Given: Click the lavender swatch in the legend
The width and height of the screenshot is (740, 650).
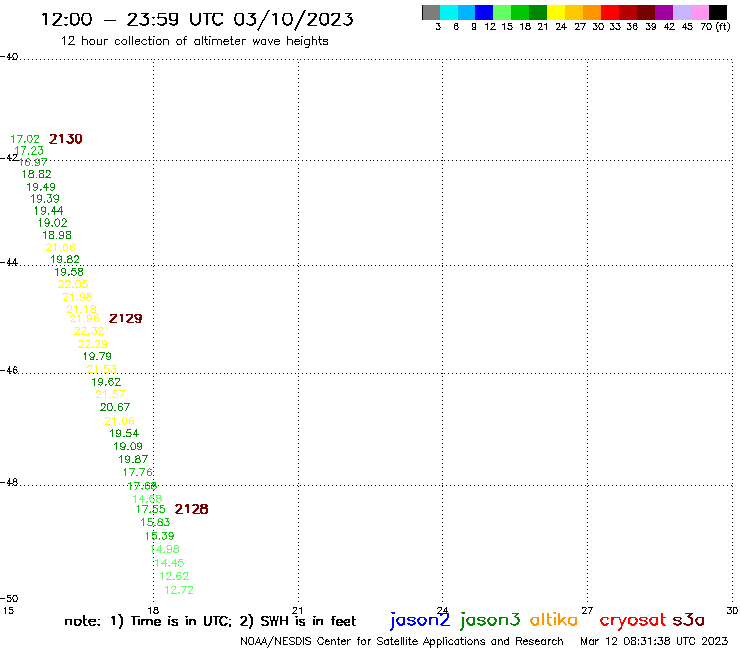Looking at the screenshot, I should point(681,12).
